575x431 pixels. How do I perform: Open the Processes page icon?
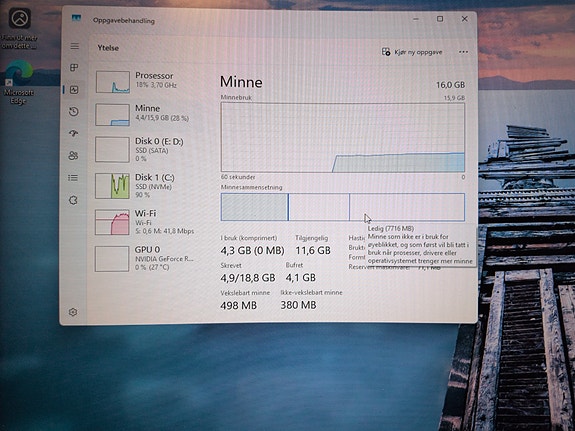point(74,67)
